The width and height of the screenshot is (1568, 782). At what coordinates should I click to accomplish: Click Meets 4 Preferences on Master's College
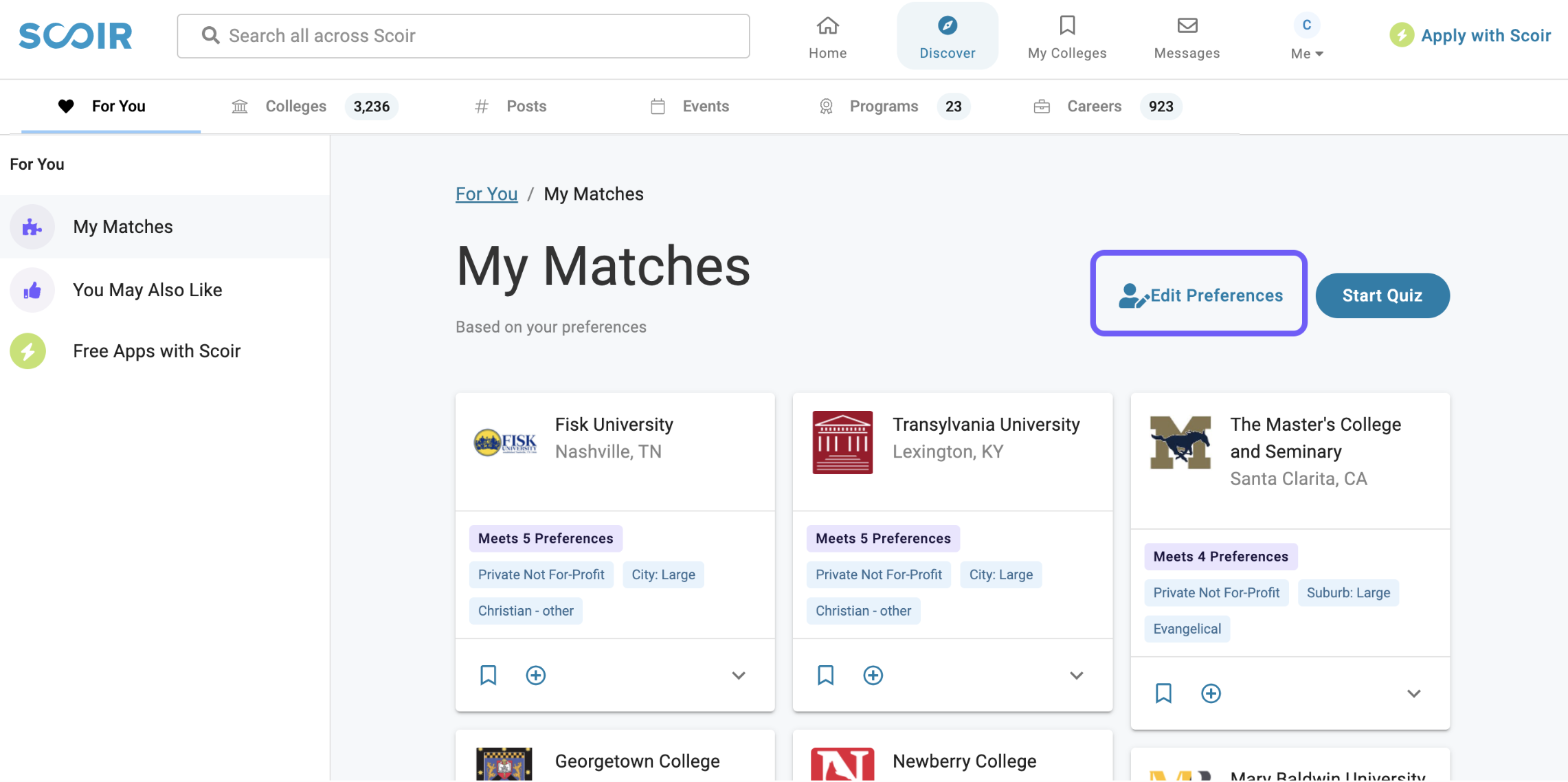(x=1220, y=557)
